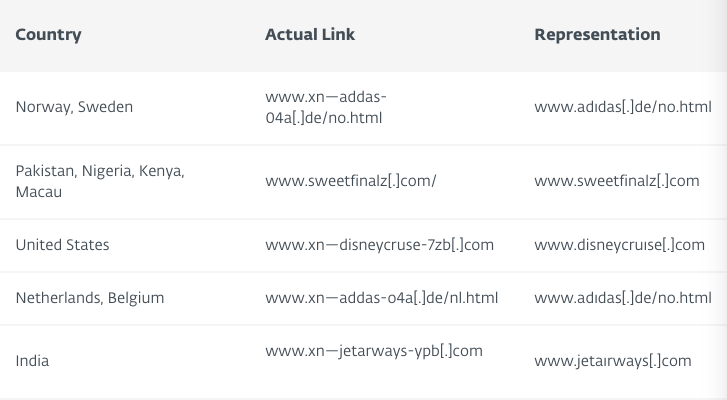Click the representation link in Netherlands, Belgium row
Screen dimensions: 727x400
pos(622,298)
